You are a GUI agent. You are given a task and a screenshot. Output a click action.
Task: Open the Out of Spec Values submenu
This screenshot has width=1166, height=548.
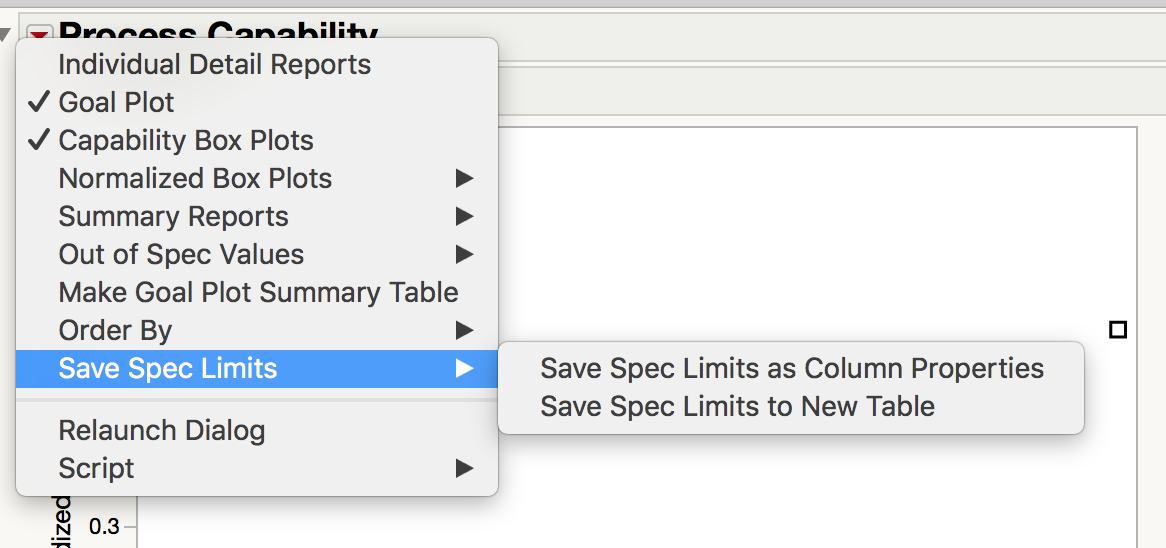[x=181, y=255]
